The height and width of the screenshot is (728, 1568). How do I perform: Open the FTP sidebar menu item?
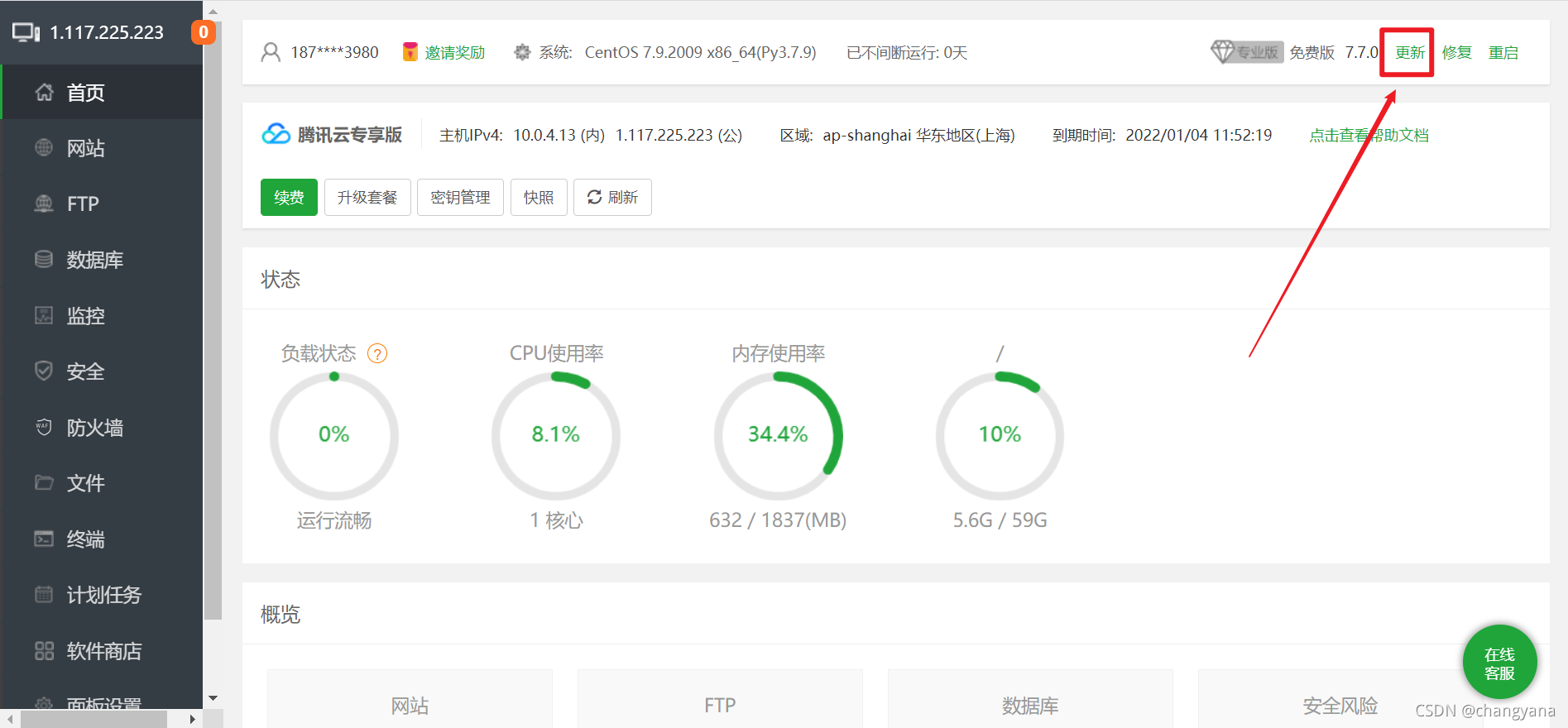coord(102,204)
